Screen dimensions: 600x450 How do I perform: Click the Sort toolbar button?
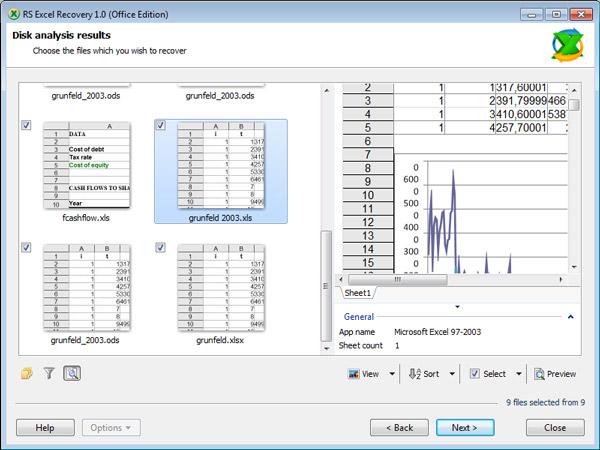(425, 374)
